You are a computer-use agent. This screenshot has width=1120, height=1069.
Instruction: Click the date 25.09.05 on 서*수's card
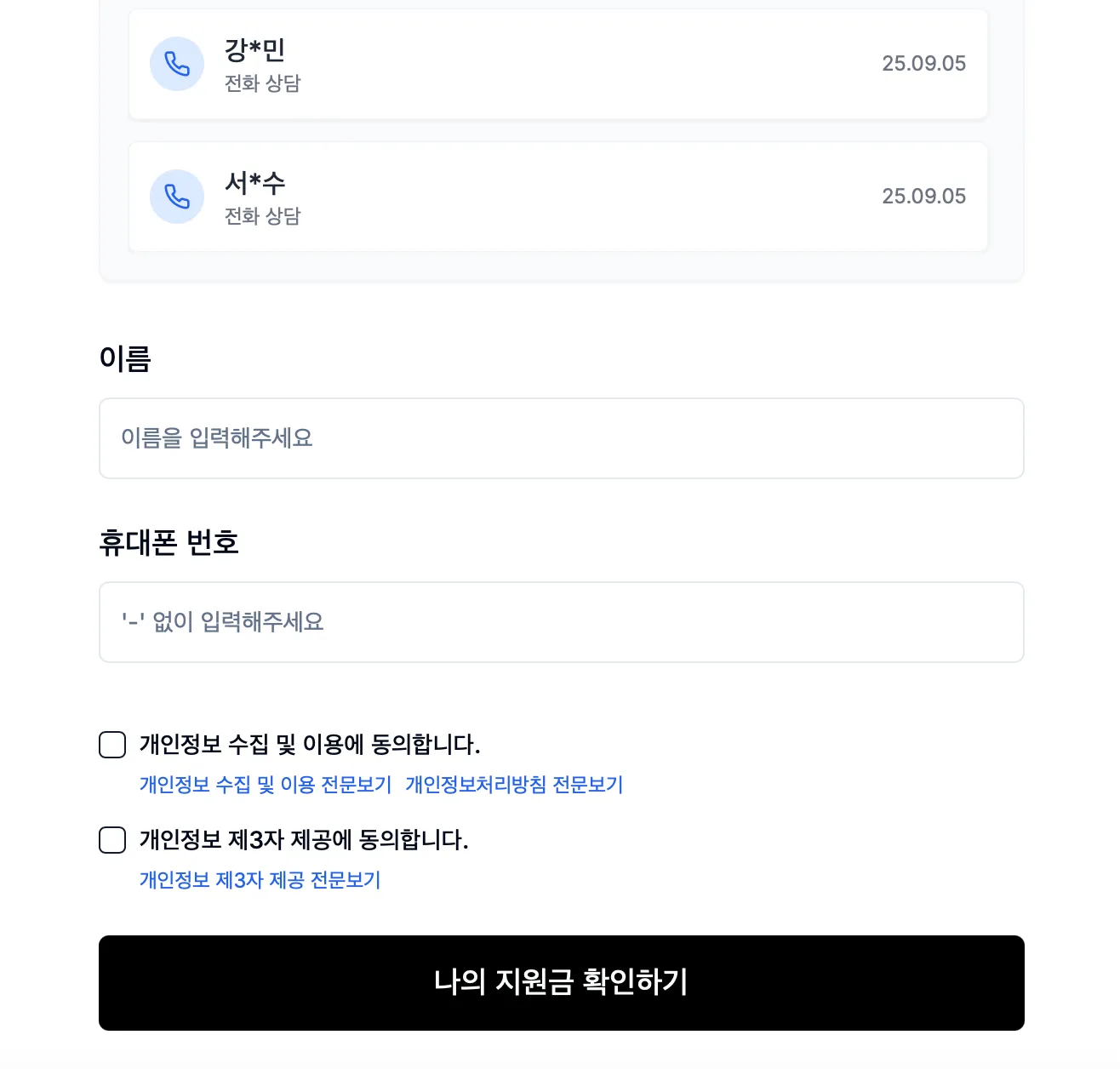click(924, 197)
